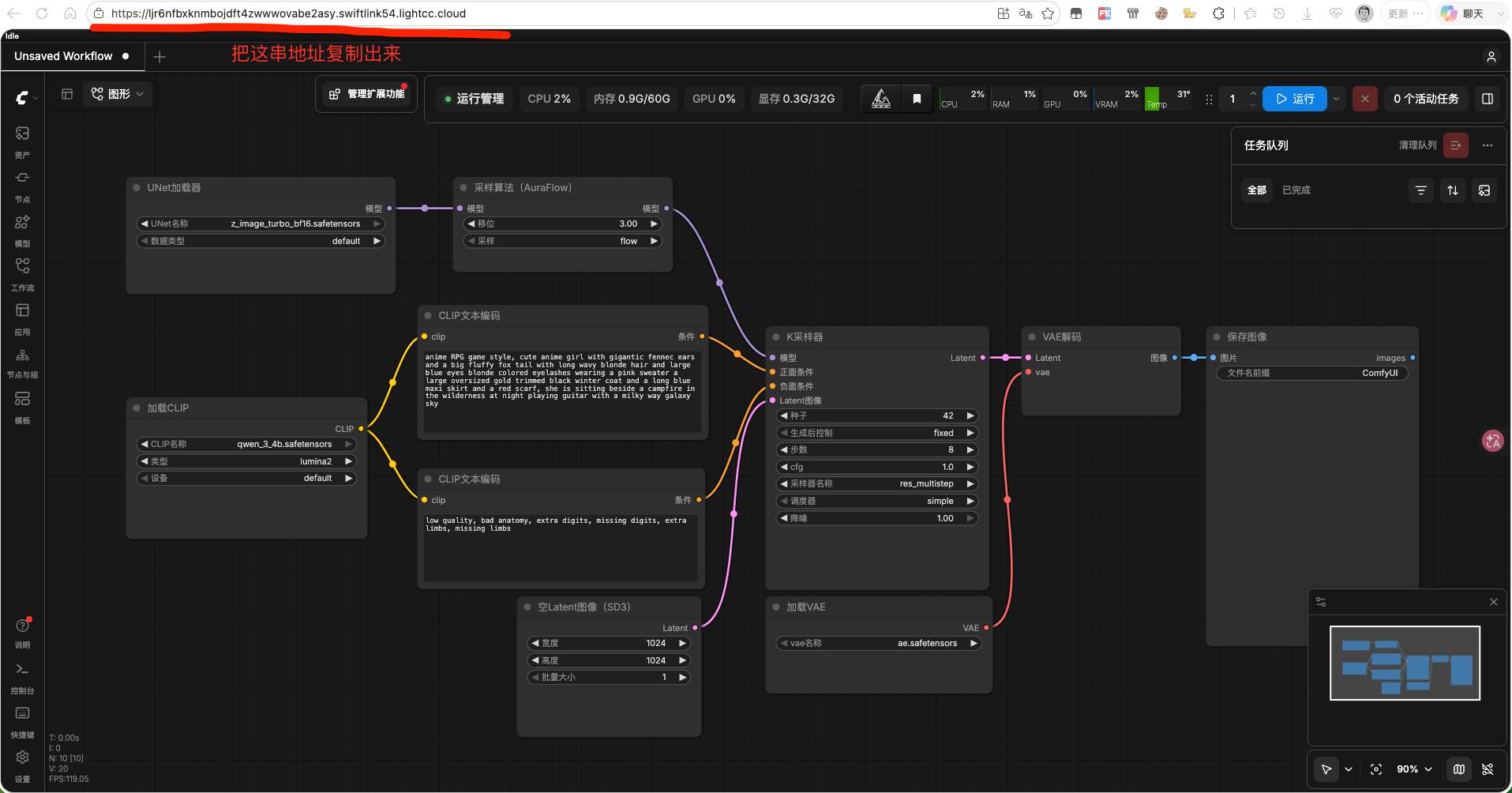The height and width of the screenshot is (793, 1512).
Task: Toggle the right side panel layout button
Action: [x=1488, y=99]
